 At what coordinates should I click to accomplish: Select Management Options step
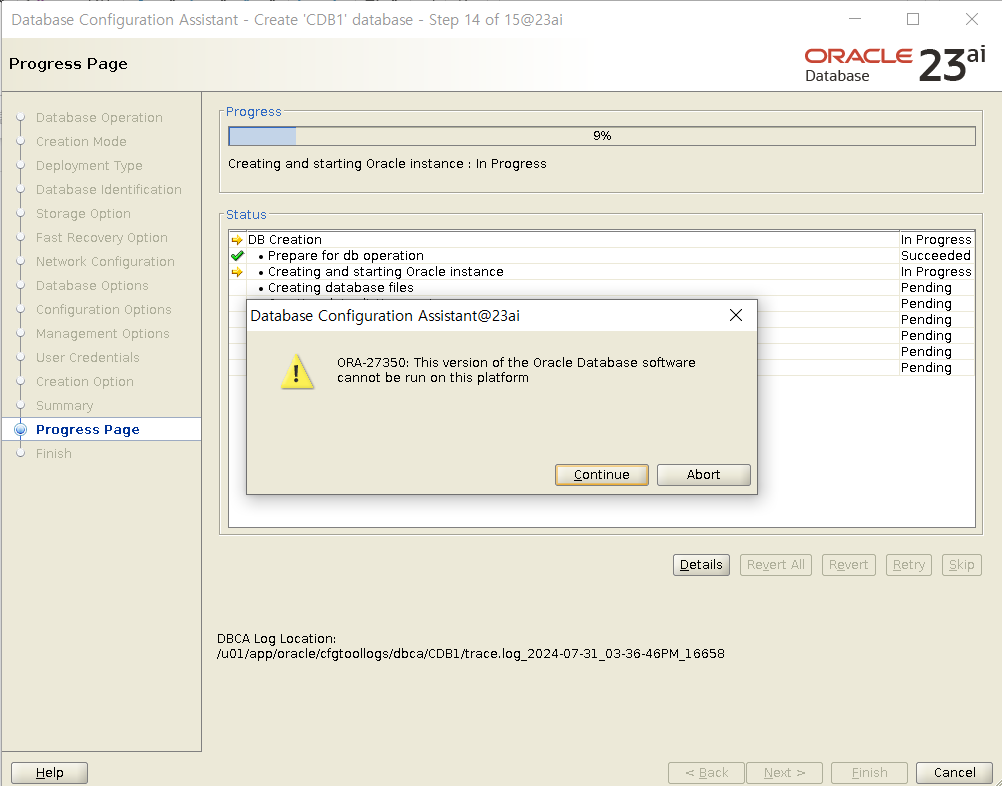(x=102, y=334)
